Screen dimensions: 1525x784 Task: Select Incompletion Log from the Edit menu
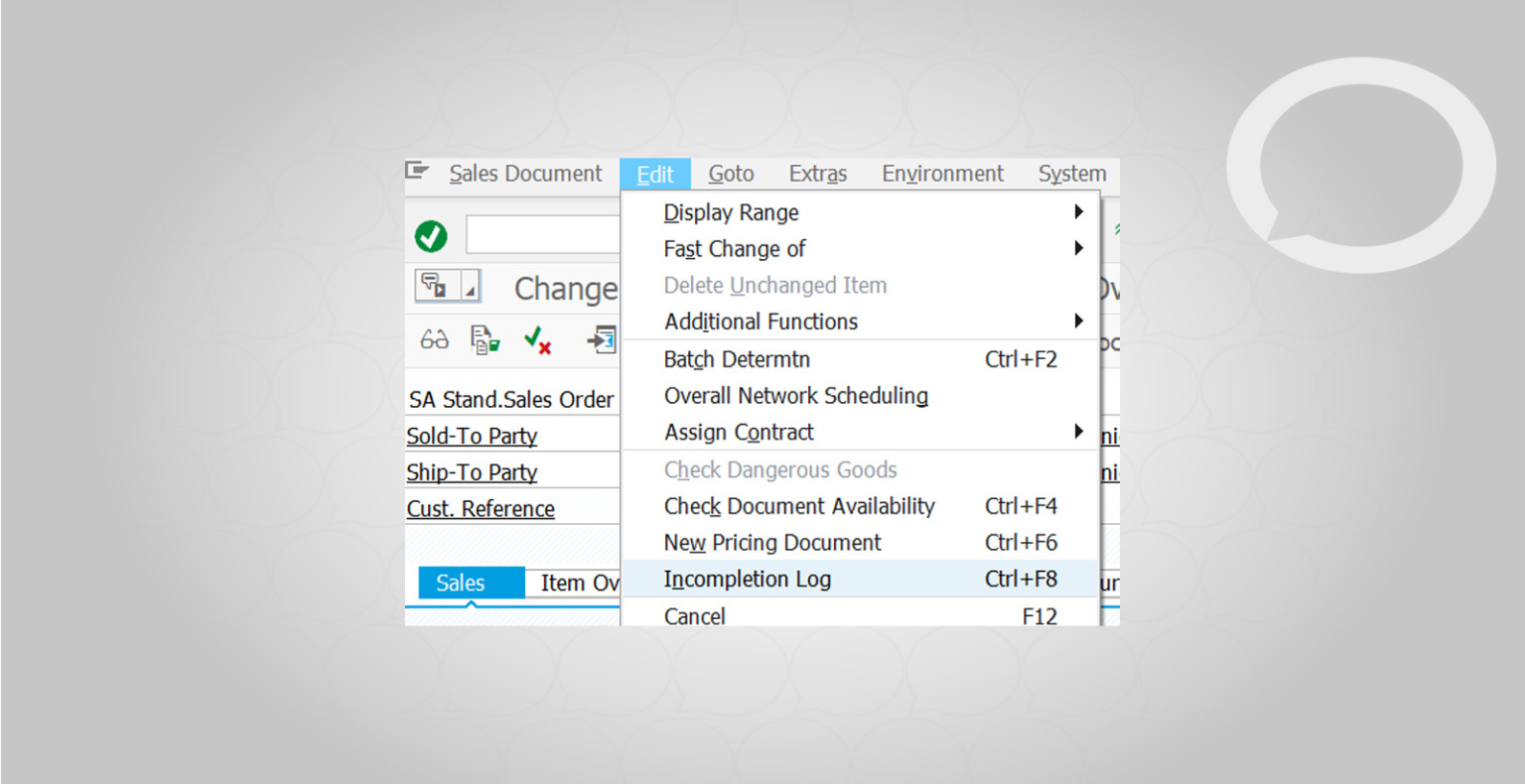(747, 579)
